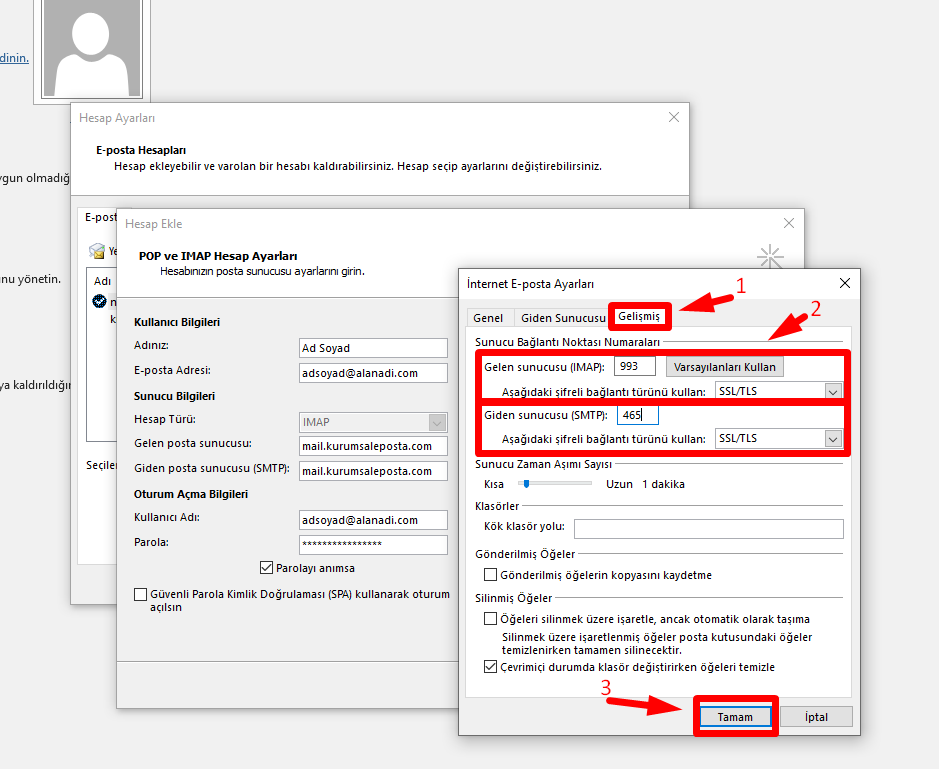Viewport: 939px width, 769px height.
Task: Click the new e-mail envelope icon
Action: pyautogui.click(x=97, y=251)
